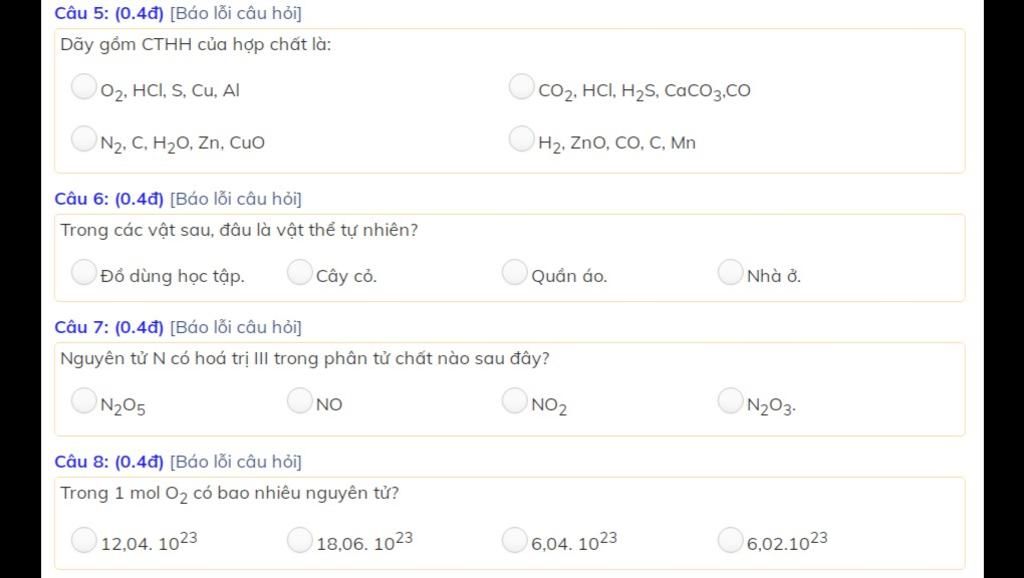Pick 6,04.10^23 radio button
The width and height of the screenshot is (1024, 578).
pos(515,540)
